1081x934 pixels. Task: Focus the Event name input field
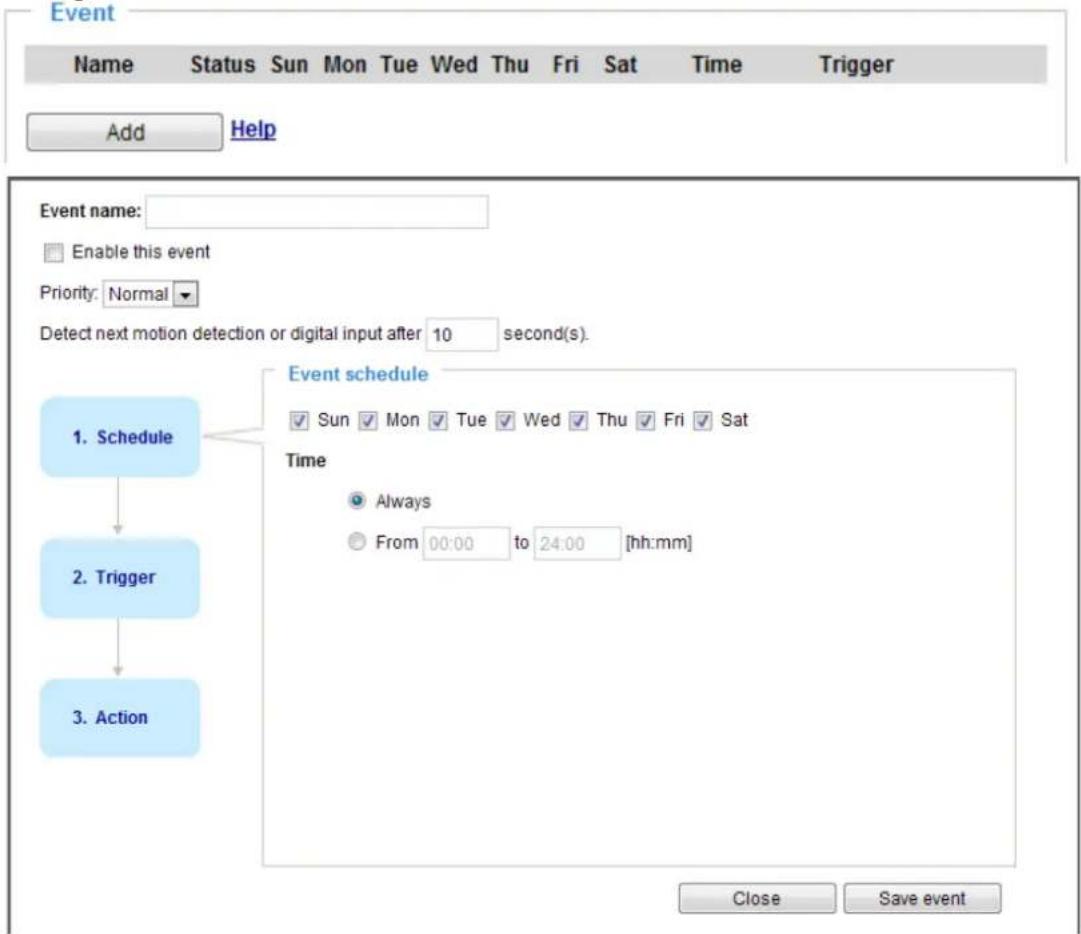317,212
